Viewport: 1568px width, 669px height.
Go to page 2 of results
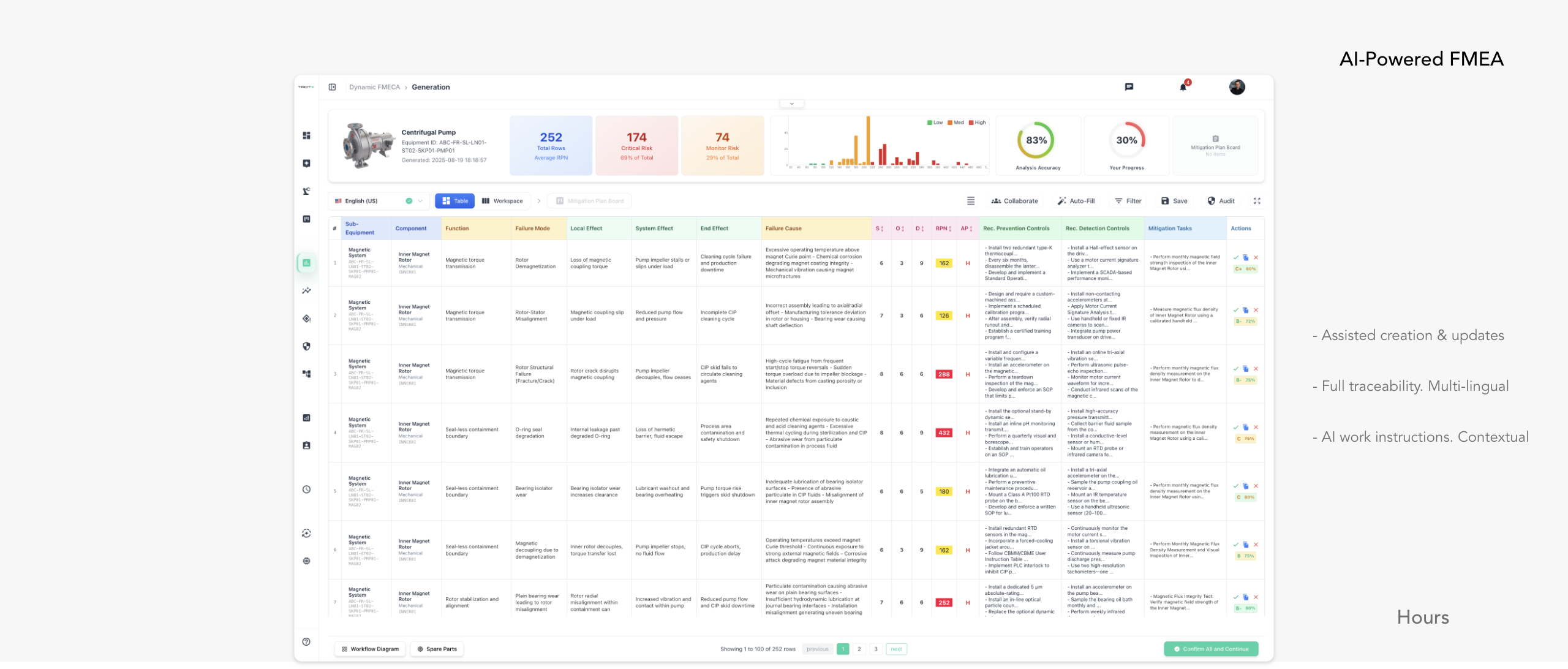[859, 649]
